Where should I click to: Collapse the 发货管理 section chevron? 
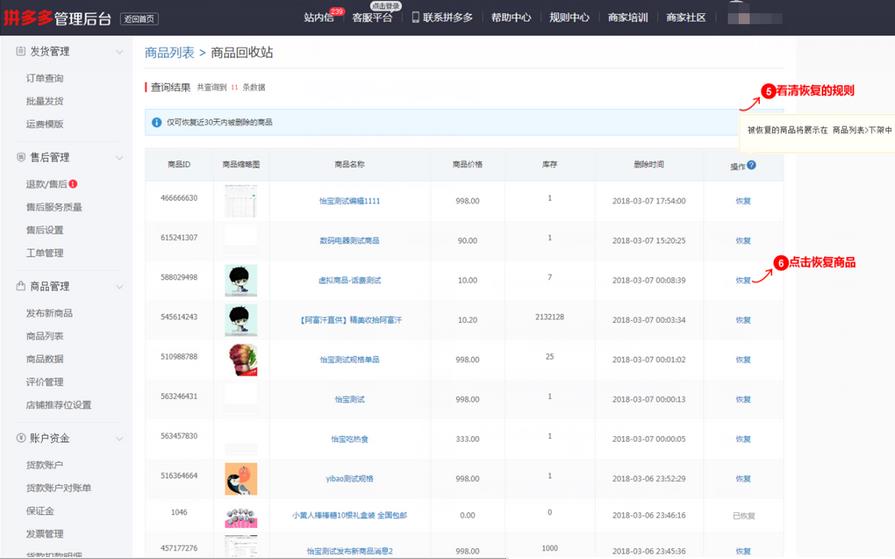coord(119,52)
